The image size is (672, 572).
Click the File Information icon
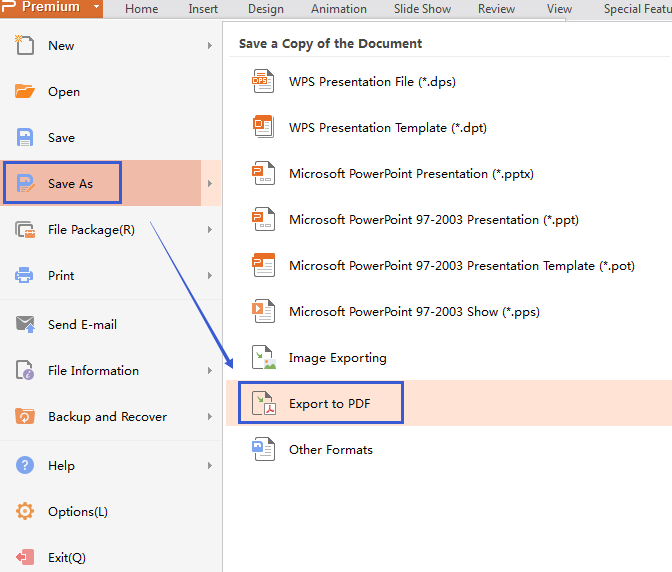point(24,370)
